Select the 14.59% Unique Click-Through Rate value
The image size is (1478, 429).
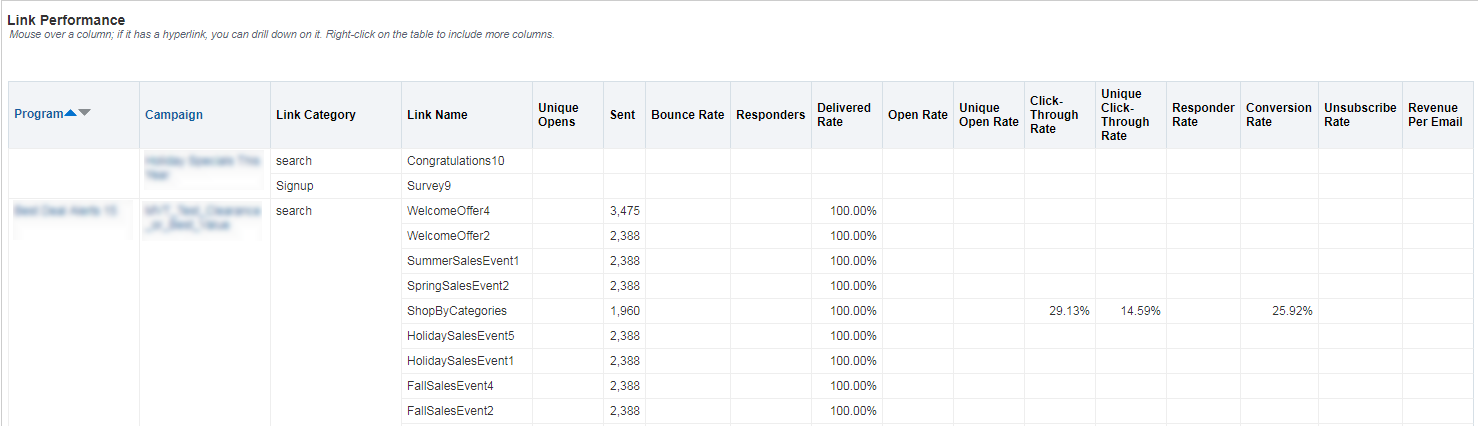(1140, 311)
